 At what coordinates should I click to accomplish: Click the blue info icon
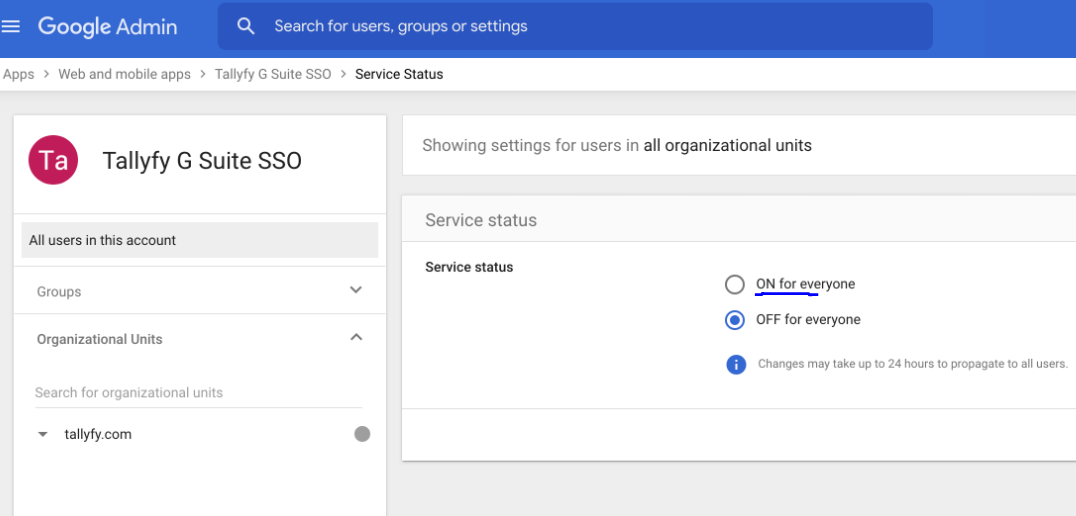[736, 364]
